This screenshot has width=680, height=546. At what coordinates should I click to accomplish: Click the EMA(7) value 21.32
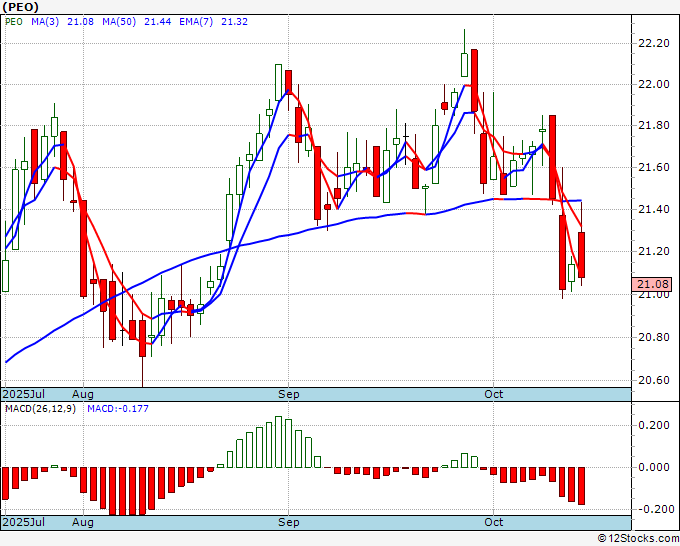point(234,22)
